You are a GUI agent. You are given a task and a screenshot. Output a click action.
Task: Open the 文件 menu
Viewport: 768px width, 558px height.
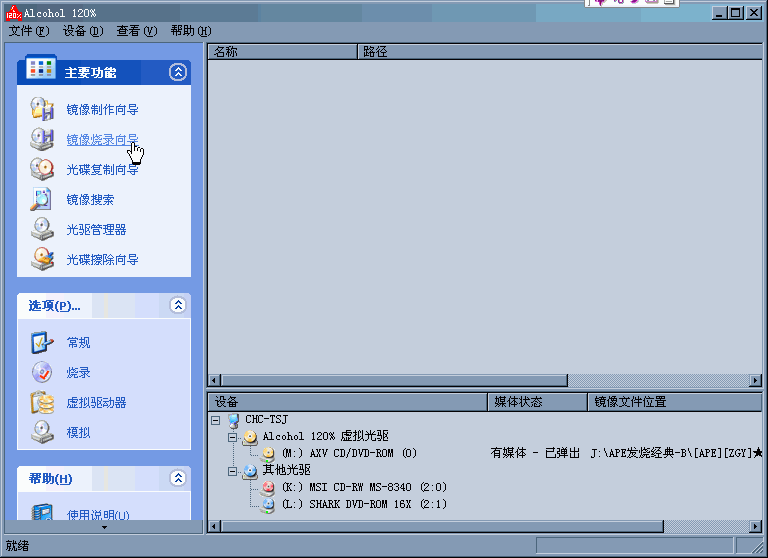[x=28, y=31]
